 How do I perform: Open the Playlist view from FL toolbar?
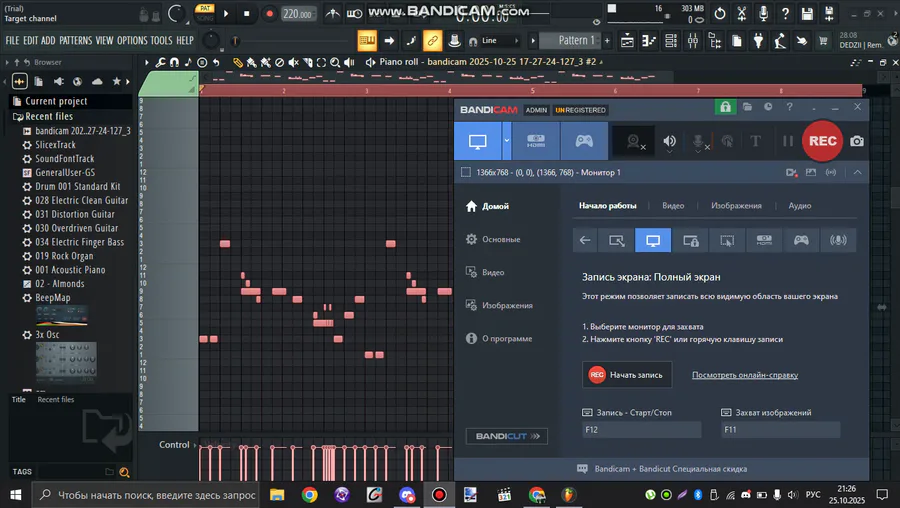627,40
